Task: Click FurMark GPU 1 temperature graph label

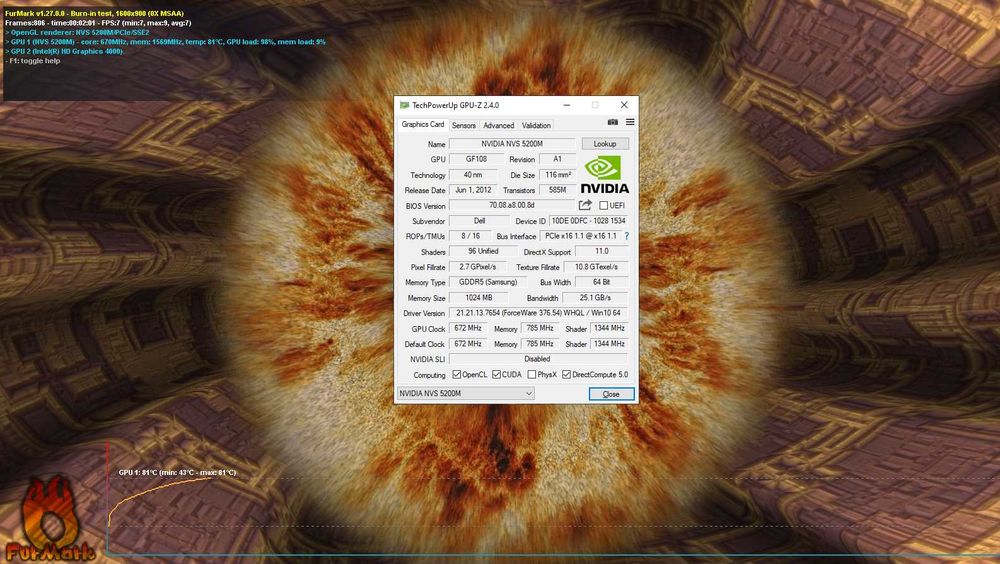Action: pyautogui.click(x=177, y=473)
